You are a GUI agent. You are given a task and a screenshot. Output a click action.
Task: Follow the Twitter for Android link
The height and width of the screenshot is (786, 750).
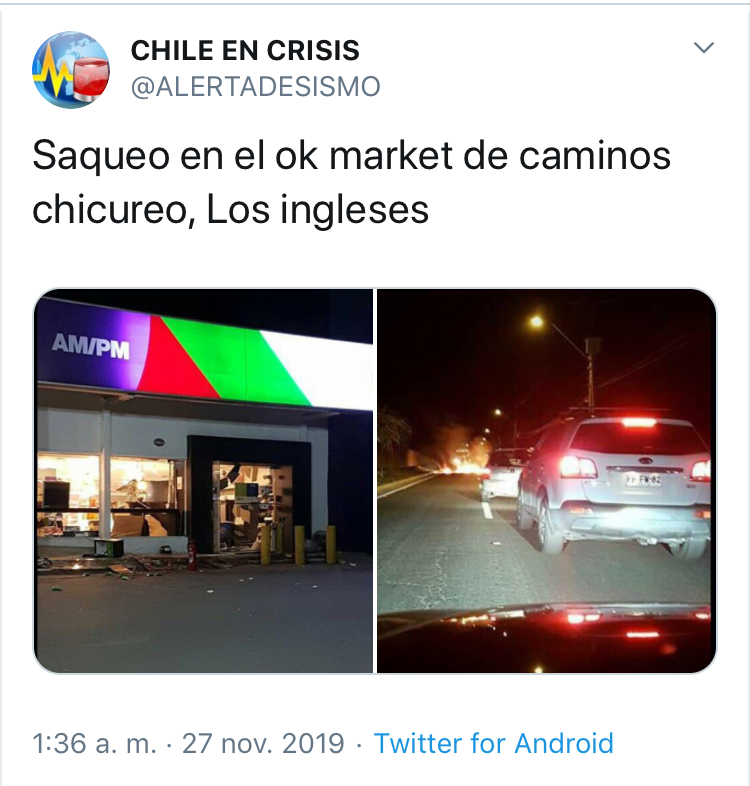(494, 743)
